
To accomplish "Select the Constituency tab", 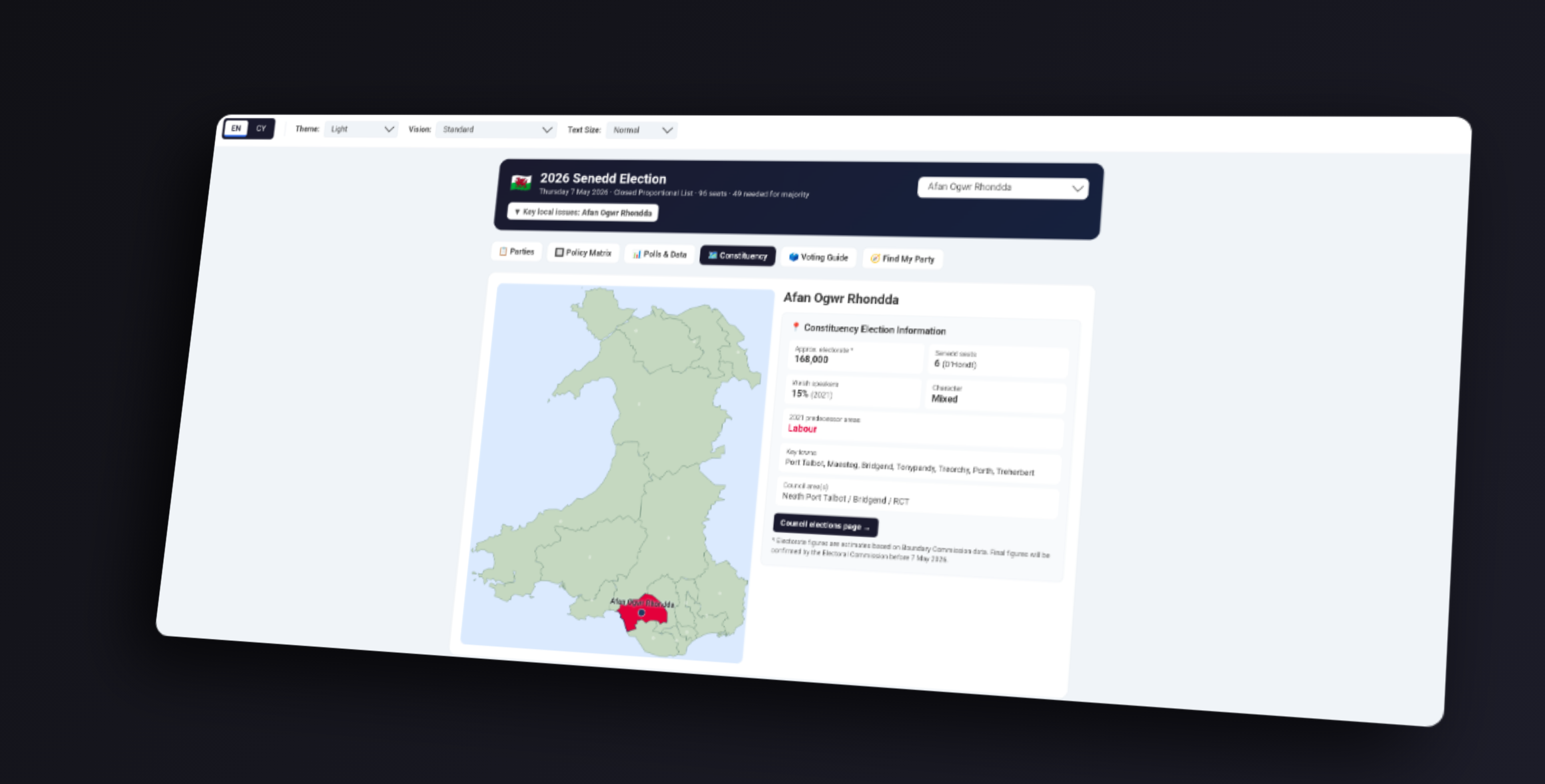I will point(737,256).
